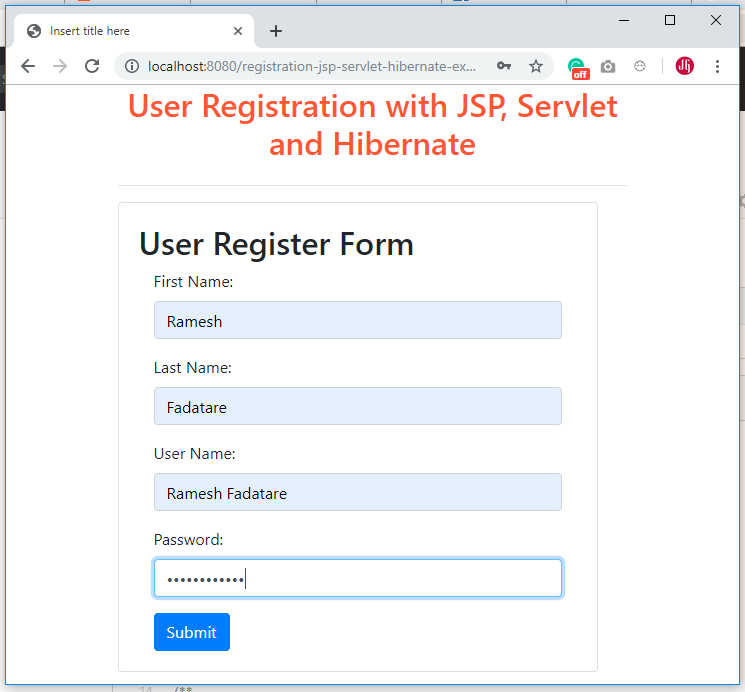Open the gray face extension icon

click(x=640, y=66)
